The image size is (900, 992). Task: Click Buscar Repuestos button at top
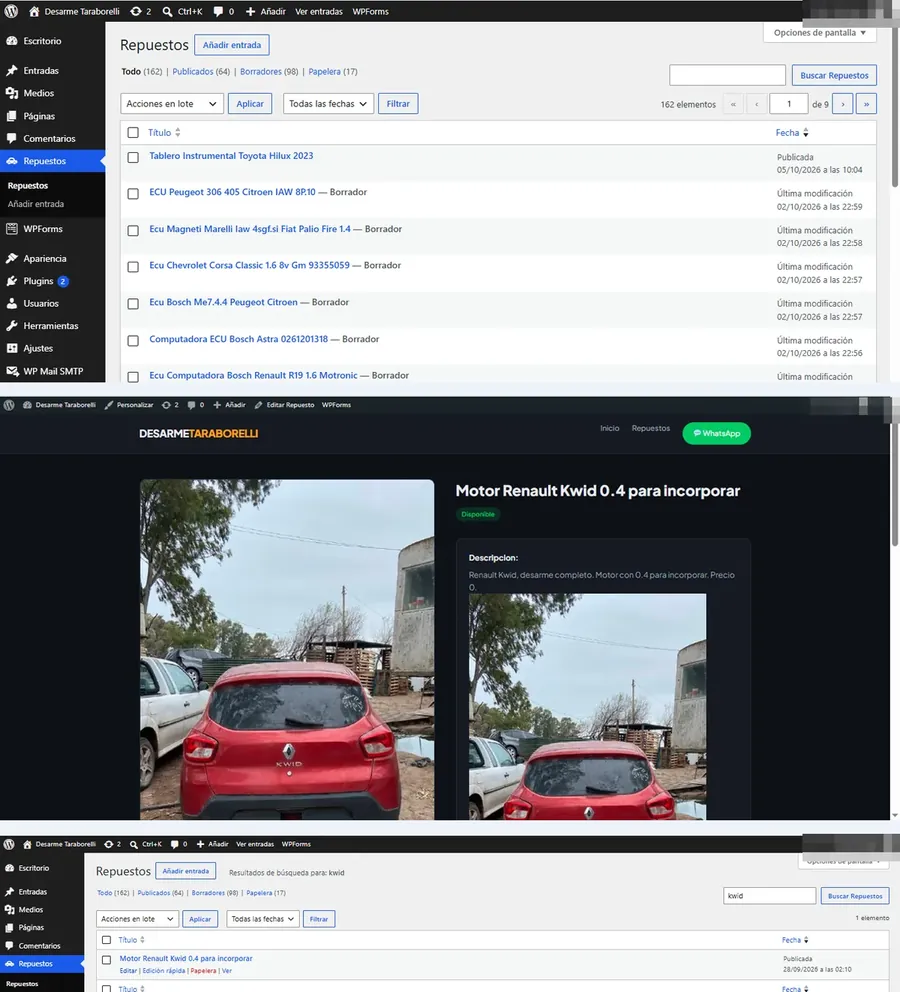[x=834, y=75]
